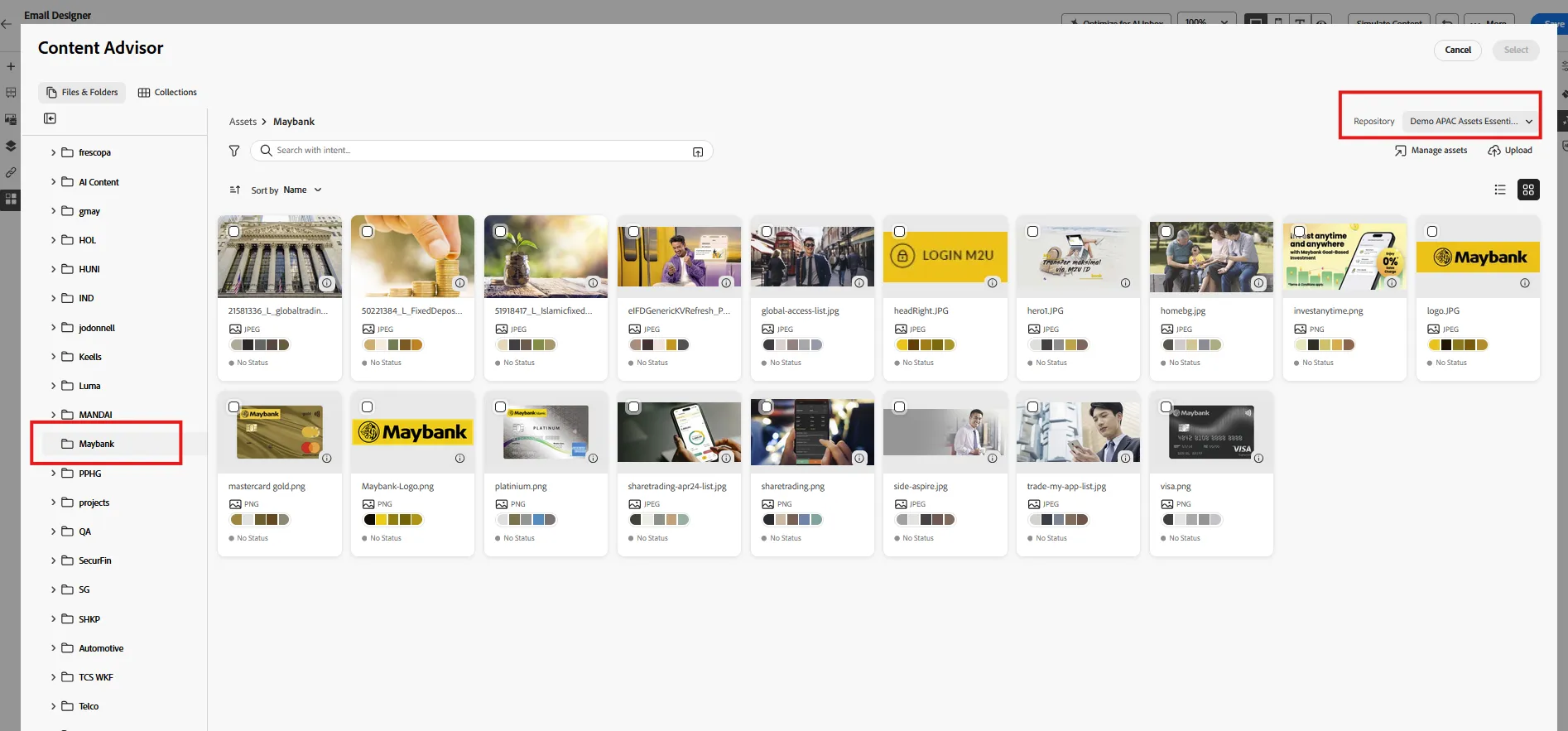
Task: Select checkbox for platinium.png
Action: 500,407
